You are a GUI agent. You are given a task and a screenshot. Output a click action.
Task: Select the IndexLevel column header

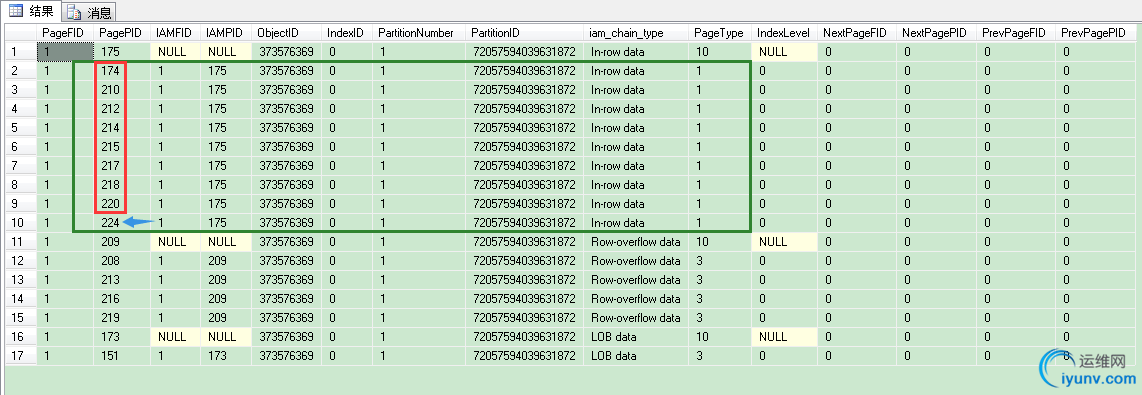point(784,33)
